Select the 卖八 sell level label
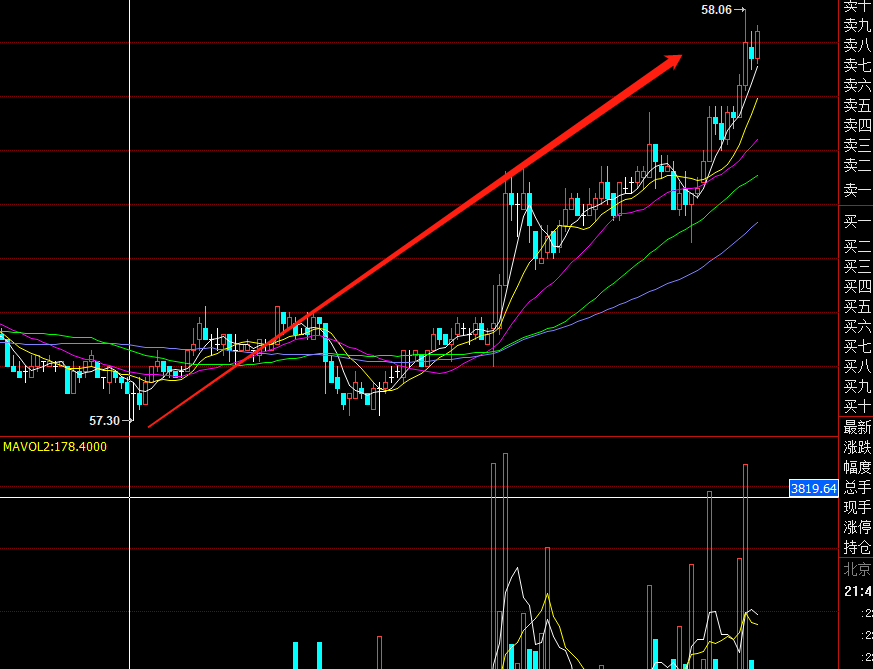This screenshot has width=873, height=669. [x=857, y=45]
